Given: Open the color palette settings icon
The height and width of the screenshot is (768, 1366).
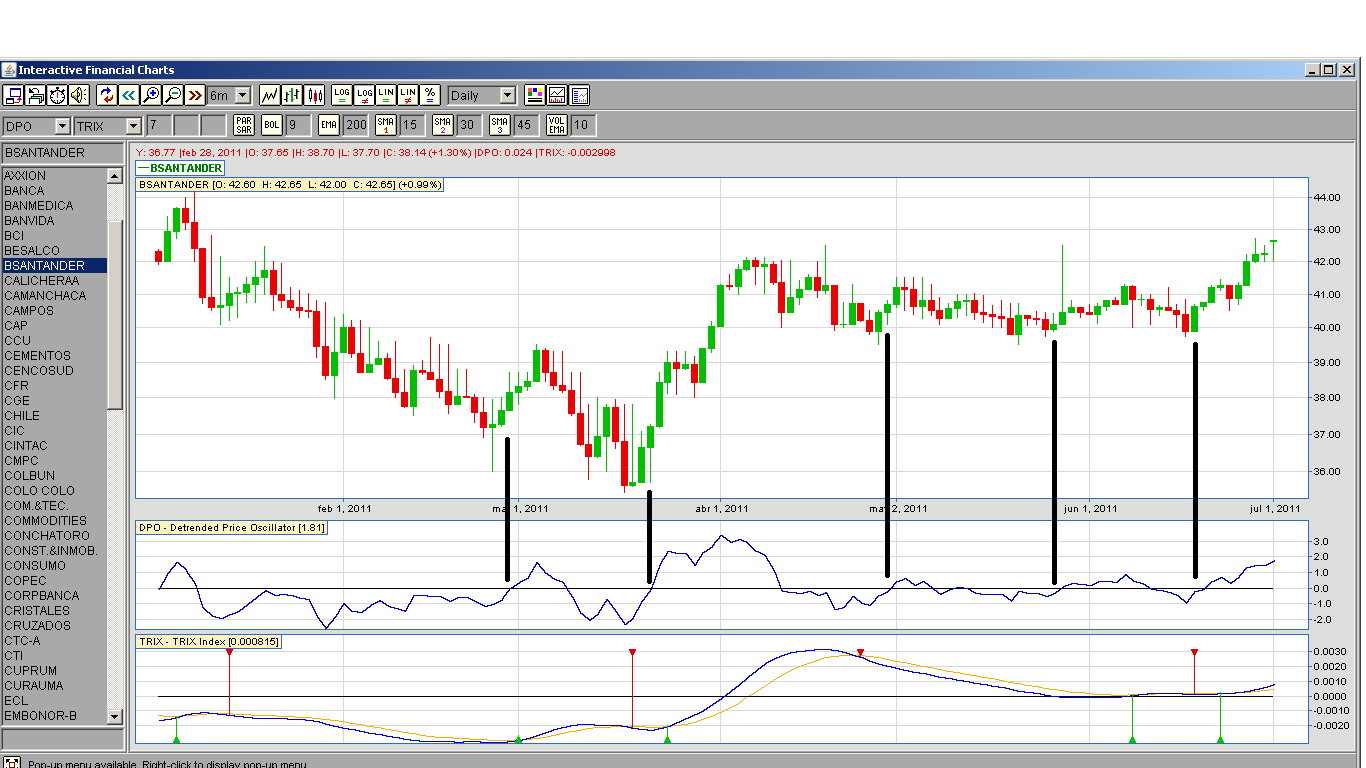Looking at the screenshot, I should (x=535, y=95).
